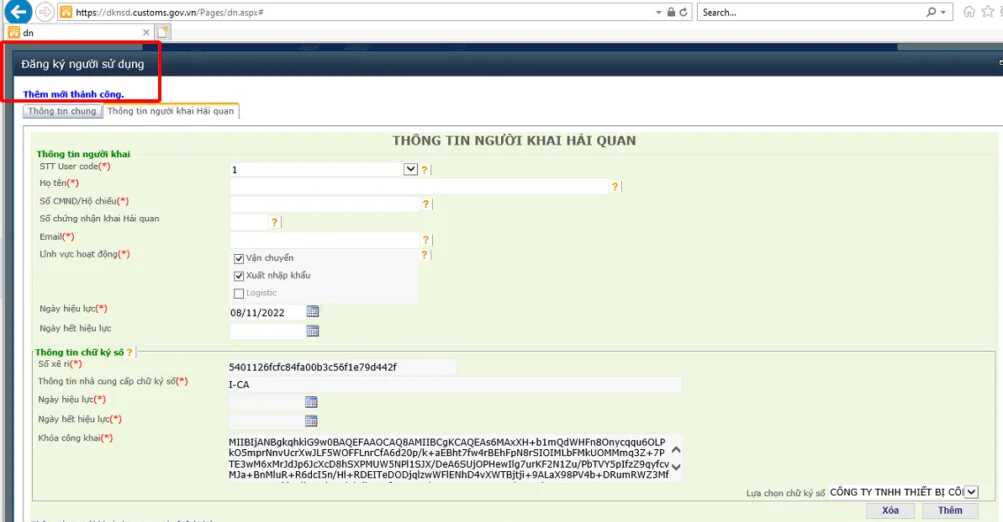Viewport: 1003px width, 522px height.
Task: Click the Thêm button
Action: pos(950,510)
